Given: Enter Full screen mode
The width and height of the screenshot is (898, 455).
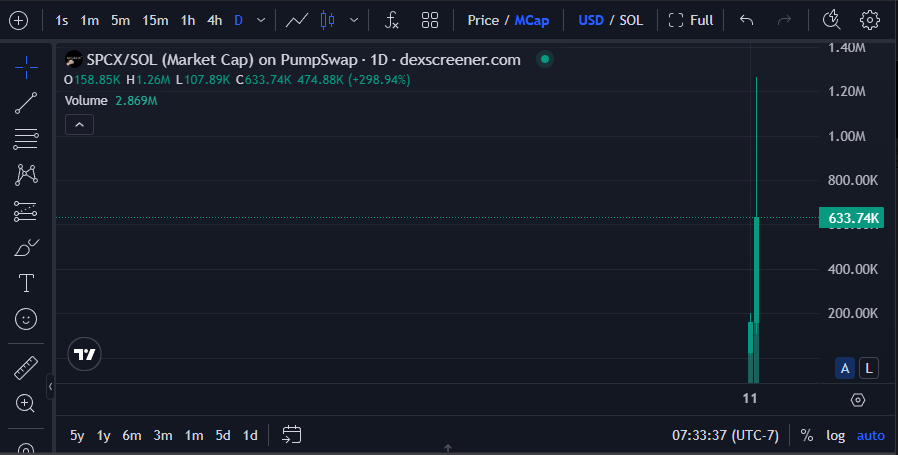Looking at the screenshot, I should [x=691, y=21].
